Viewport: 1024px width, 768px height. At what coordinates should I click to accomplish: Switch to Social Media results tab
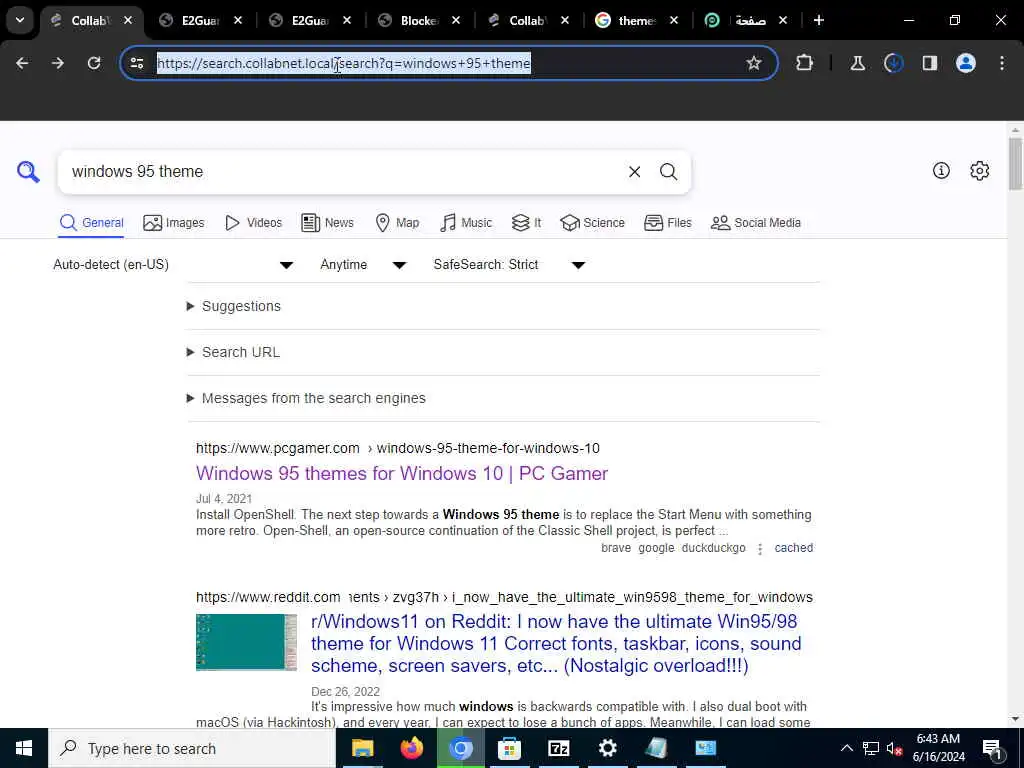[756, 223]
